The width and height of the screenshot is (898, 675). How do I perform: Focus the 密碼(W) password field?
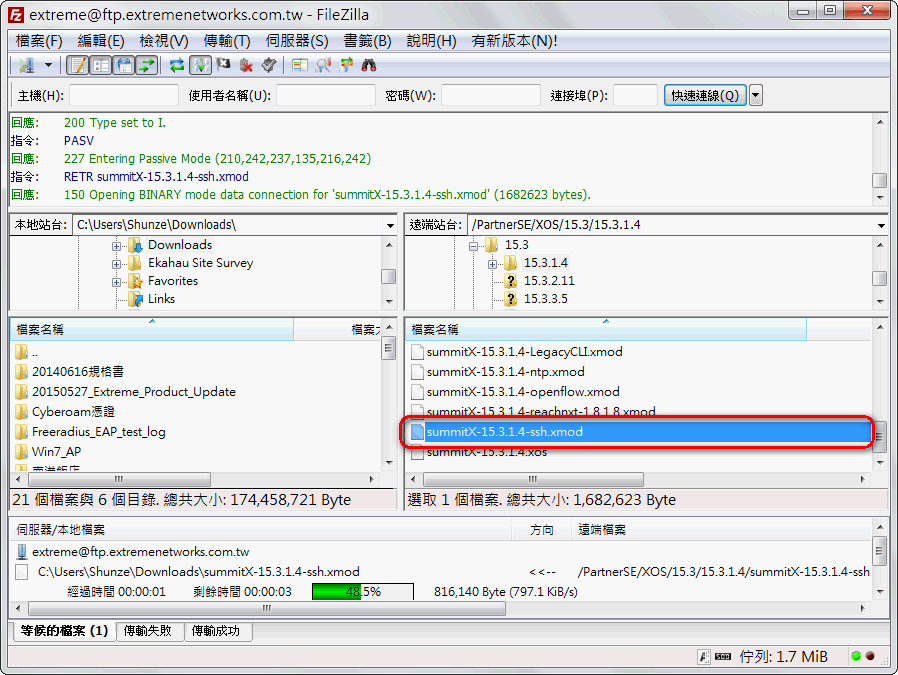(x=491, y=96)
